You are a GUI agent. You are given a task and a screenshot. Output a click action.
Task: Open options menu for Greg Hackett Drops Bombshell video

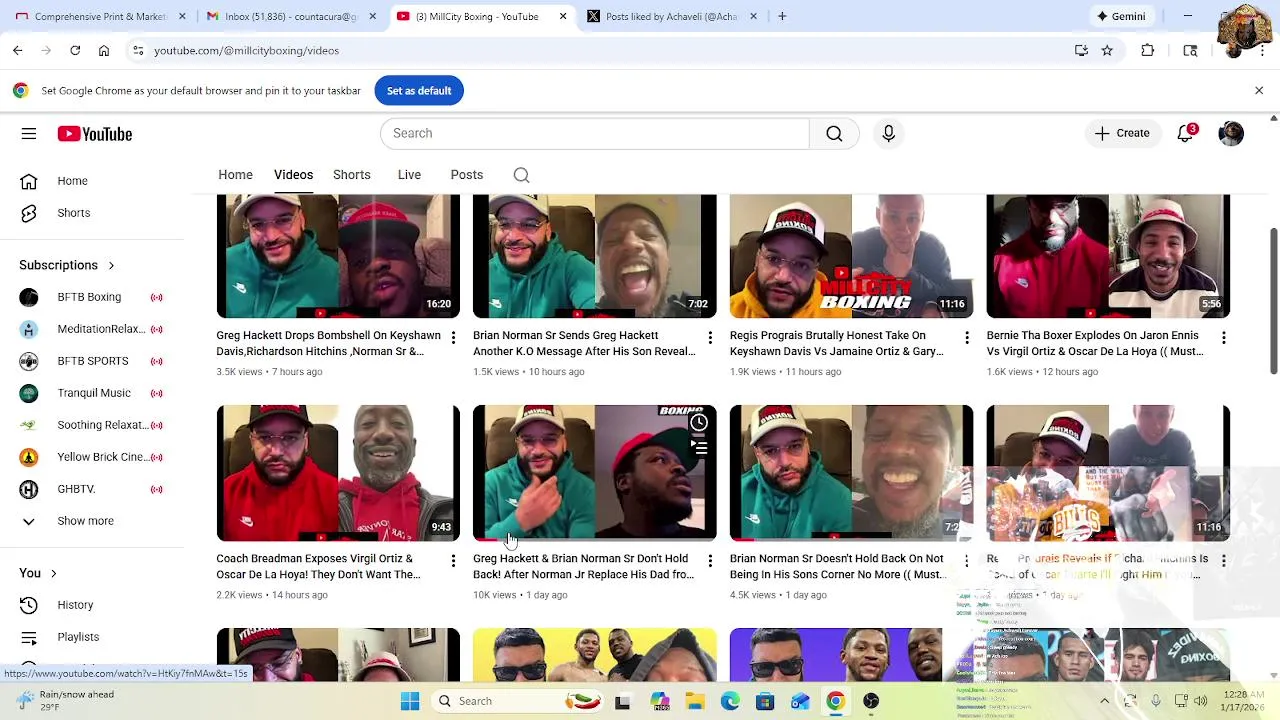click(x=453, y=338)
